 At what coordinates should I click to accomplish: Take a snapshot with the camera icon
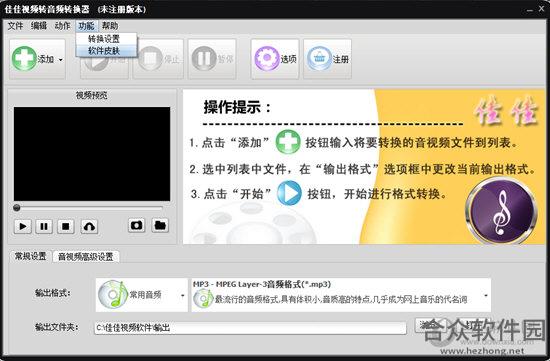(136, 225)
